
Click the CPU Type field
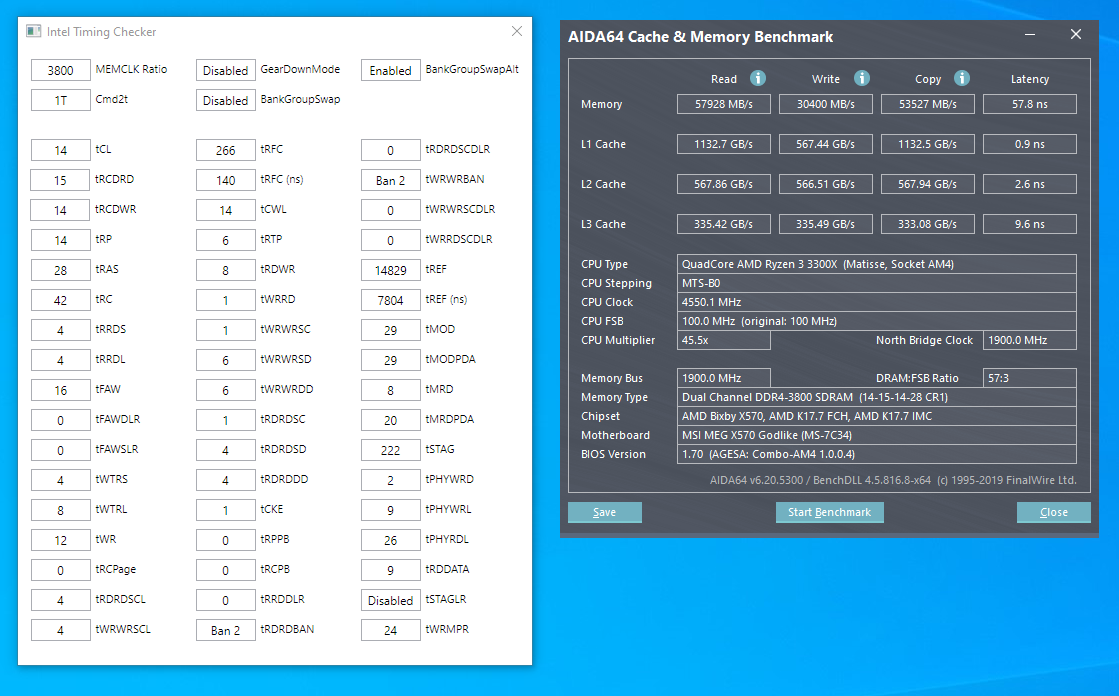pos(876,264)
